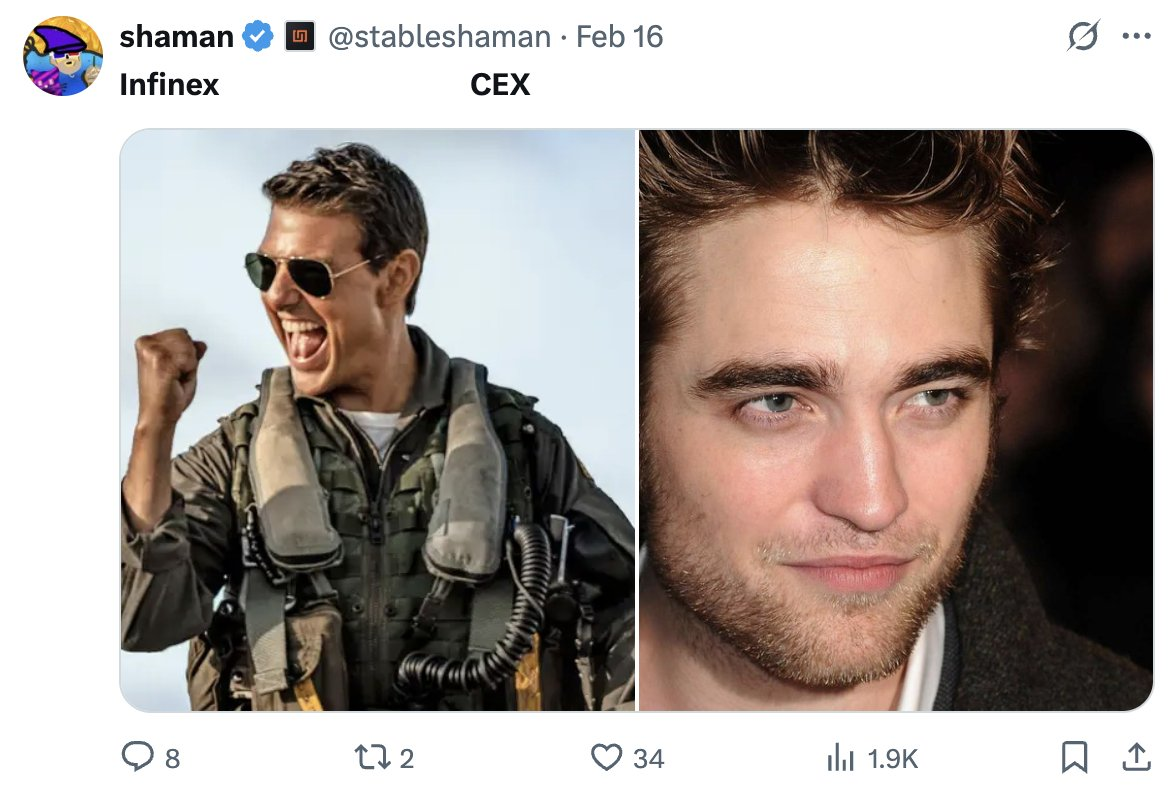Bookmark this post
This screenshot has height=788, width=1172.
click(1074, 758)
